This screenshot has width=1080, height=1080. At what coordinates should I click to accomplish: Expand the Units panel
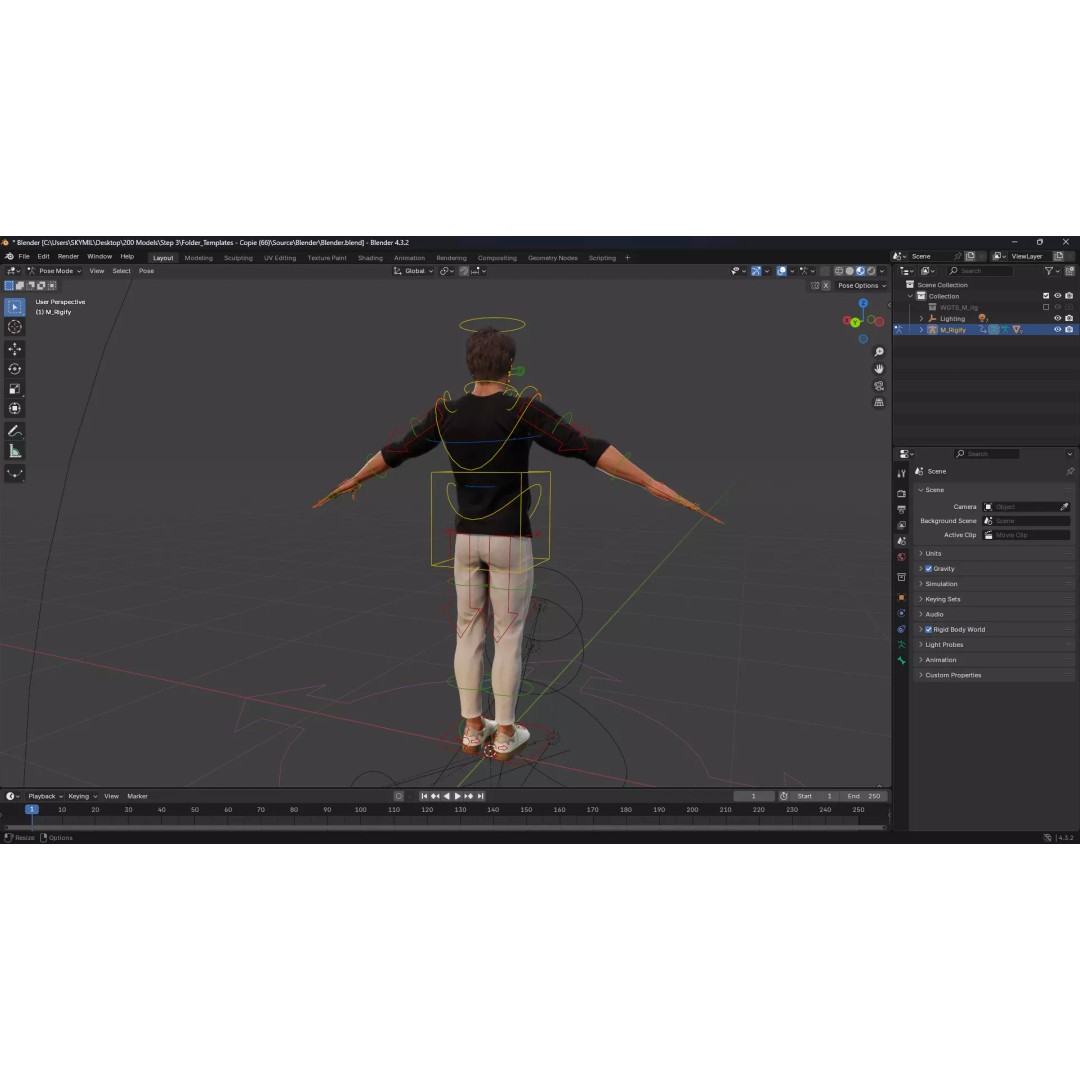click(995, 554)
